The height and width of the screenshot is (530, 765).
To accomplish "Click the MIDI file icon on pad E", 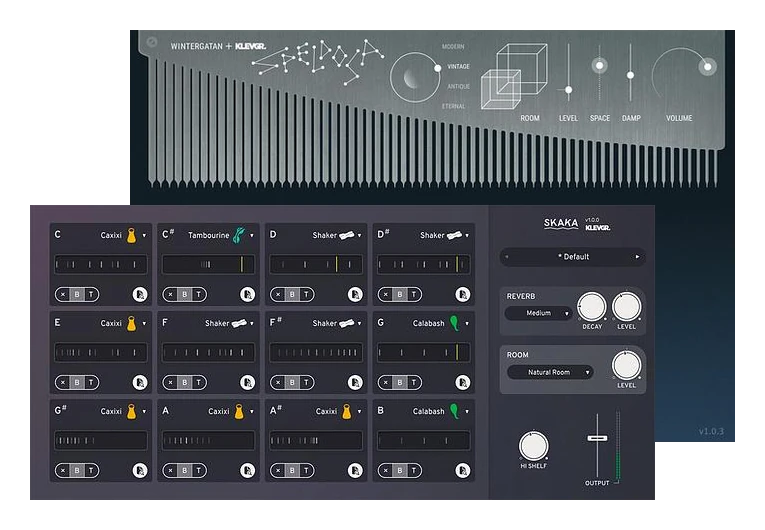I will coord(140,382).
